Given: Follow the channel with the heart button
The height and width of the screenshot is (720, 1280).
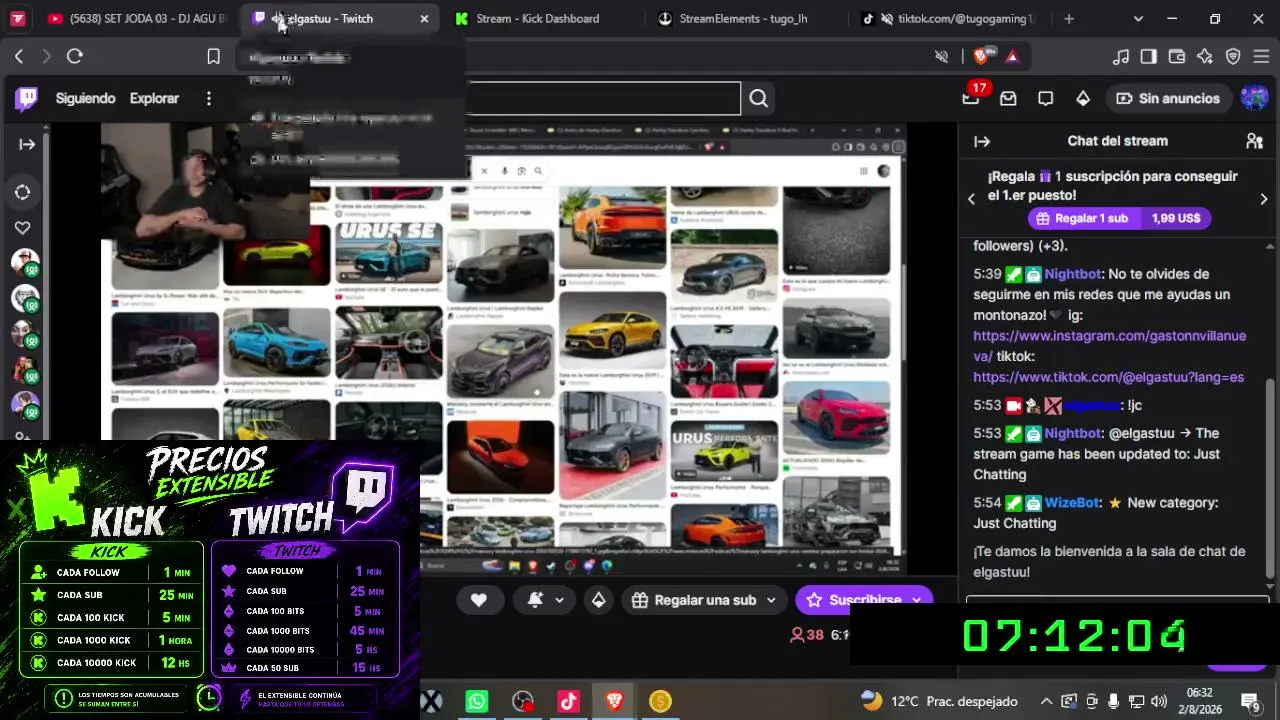Looking at the screenshot, I should 479,600.
